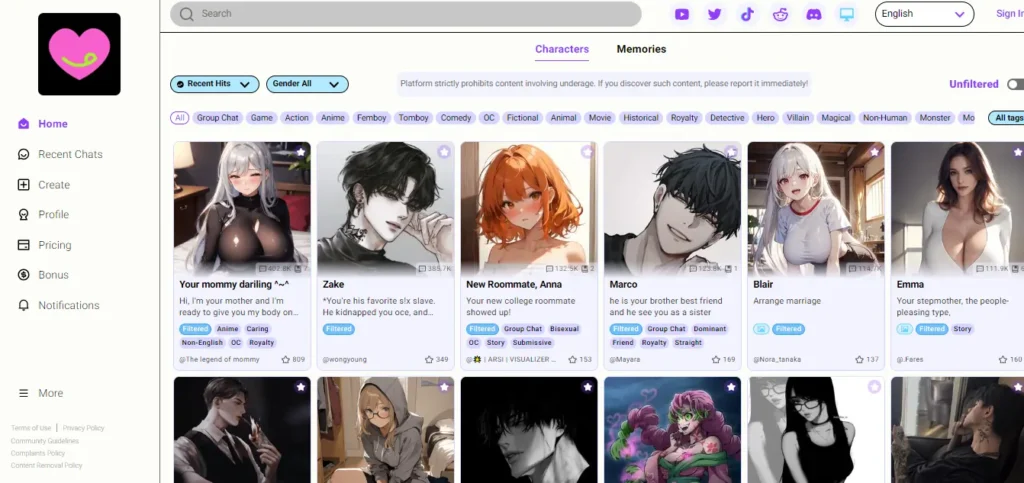Click the All tags button
The width and height of the screenshot is (1024, 483).
click(x=1008, y=118)
